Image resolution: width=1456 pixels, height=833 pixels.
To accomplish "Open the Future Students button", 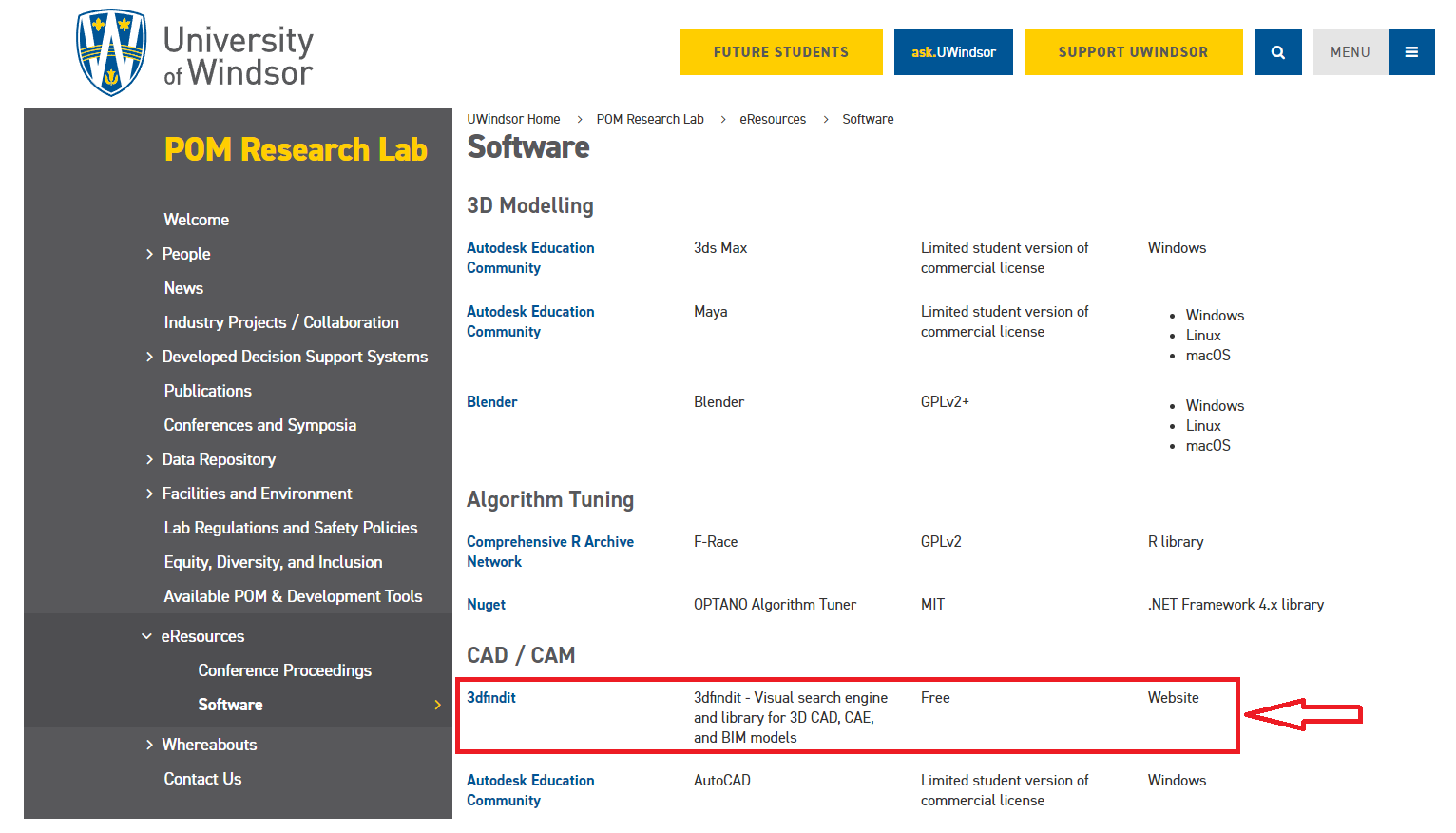I will [x=781, y=52].
